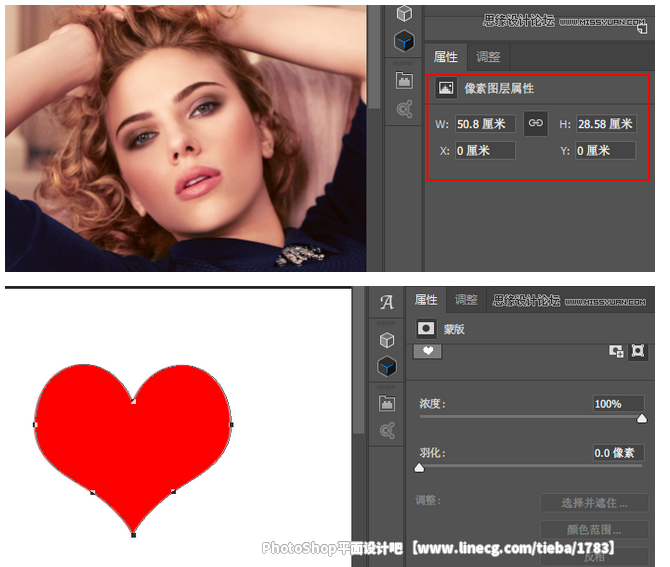Click the 蒙版 mask icon
670x567 pixels.
pos(426,329)
